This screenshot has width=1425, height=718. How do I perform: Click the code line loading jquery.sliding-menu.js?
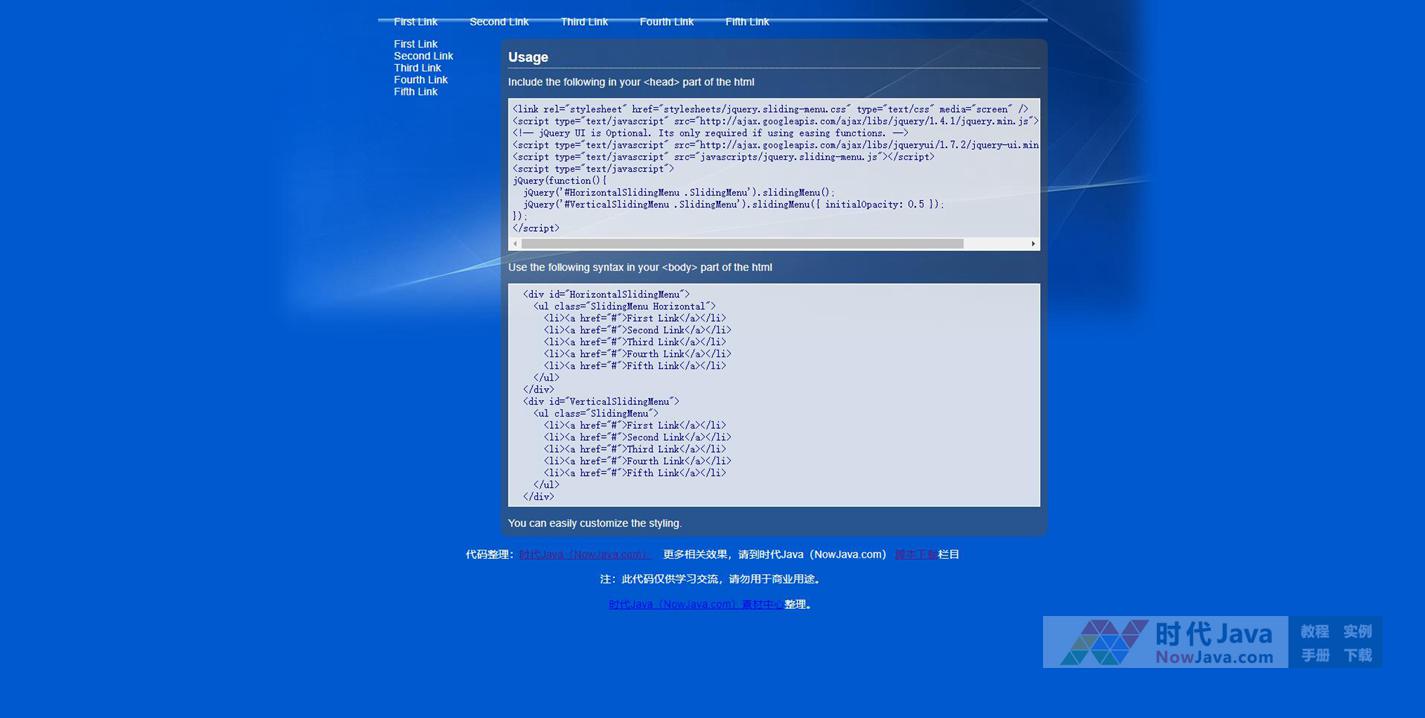click(724, 157)
